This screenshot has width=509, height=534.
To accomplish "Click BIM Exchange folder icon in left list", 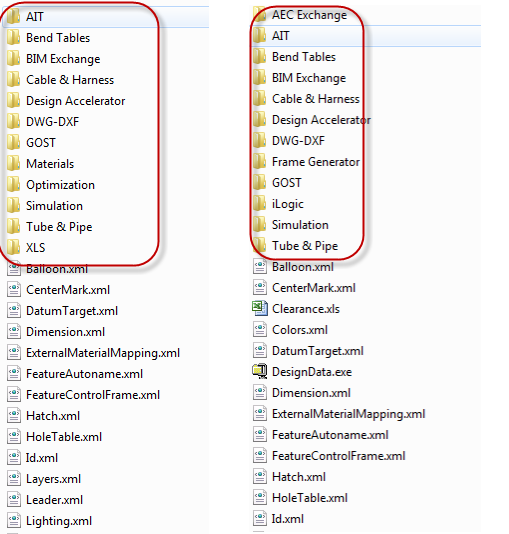I will tap(14, 59).
